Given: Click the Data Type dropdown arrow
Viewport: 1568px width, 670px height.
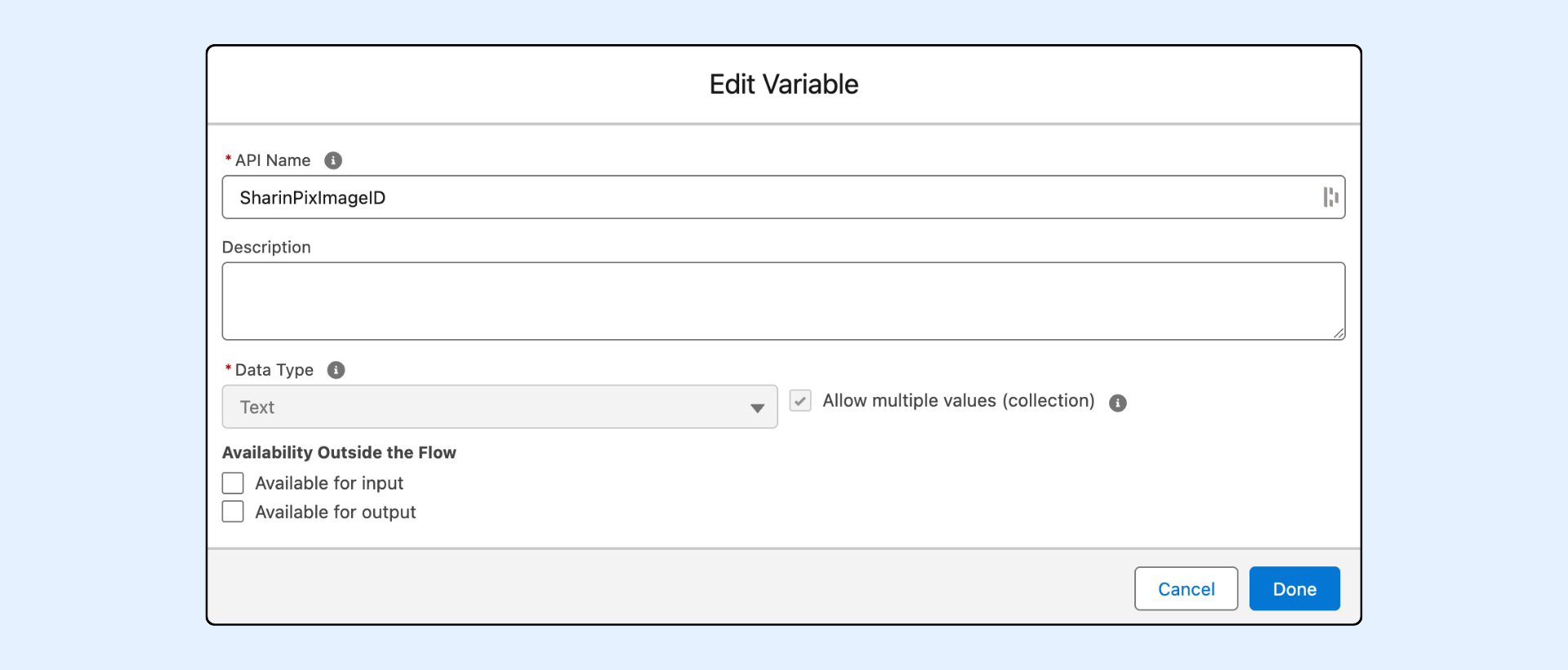Looking at the screenshot, I should coord(757,408).
